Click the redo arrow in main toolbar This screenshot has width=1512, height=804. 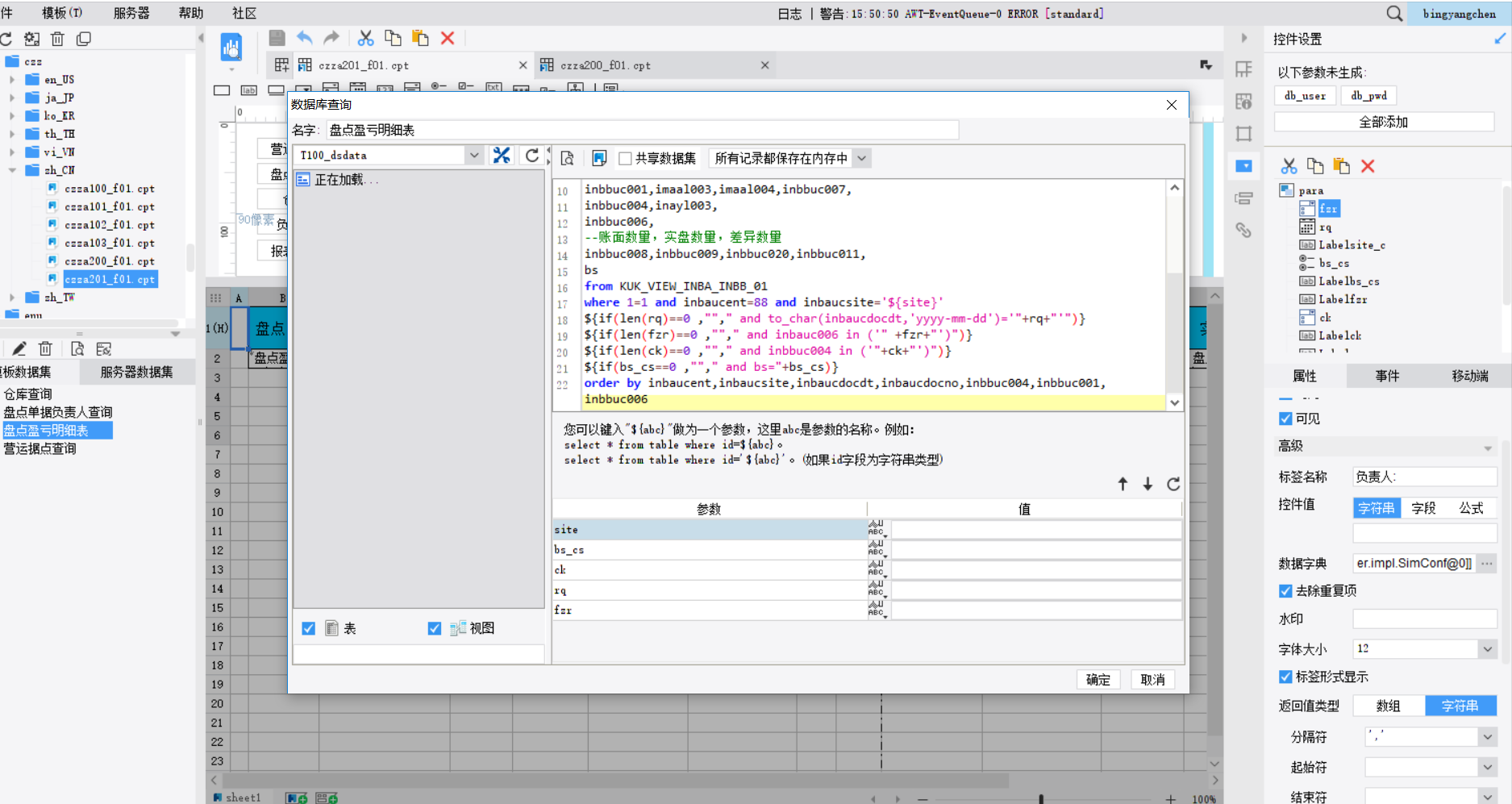click(331, 38)
